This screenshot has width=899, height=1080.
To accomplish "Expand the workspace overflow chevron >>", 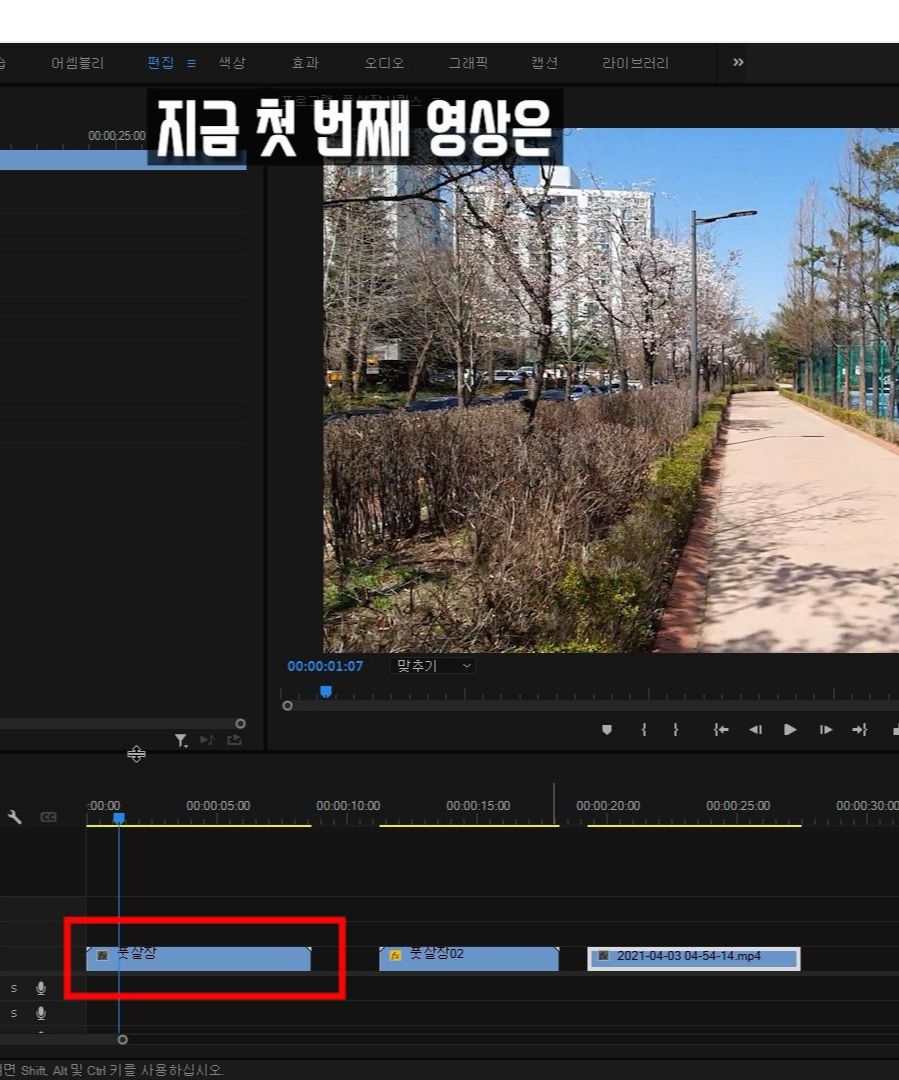I will 738,63.
